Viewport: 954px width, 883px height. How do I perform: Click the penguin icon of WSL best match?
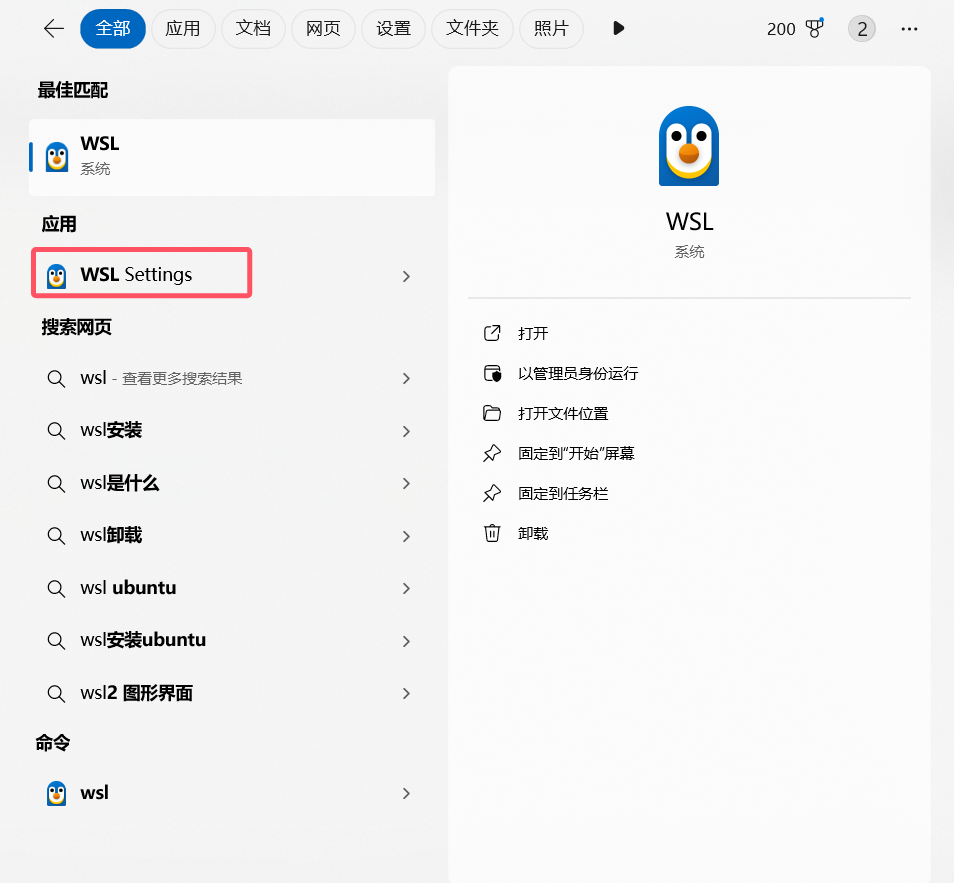(57, 157)
